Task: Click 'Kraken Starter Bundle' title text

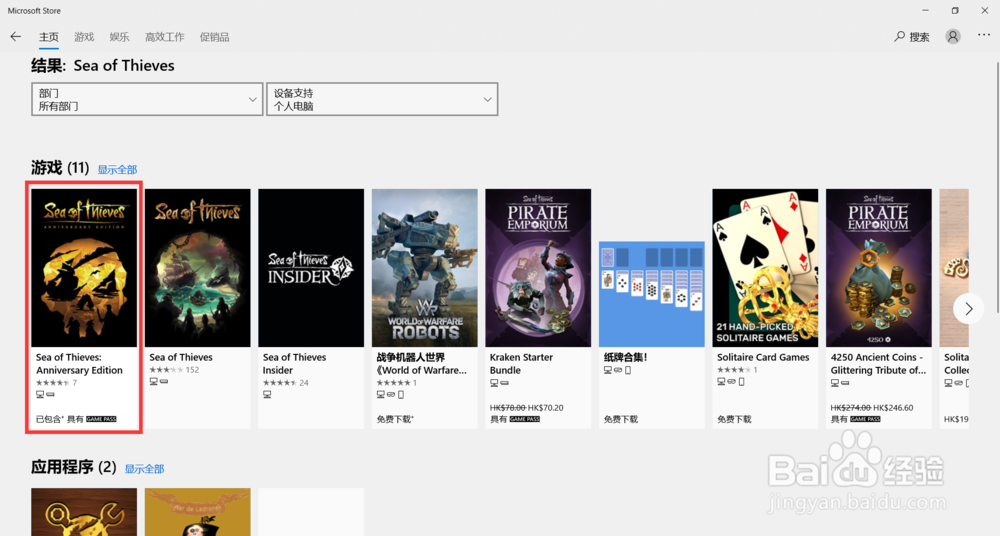Action: click(x=521, y=364)
